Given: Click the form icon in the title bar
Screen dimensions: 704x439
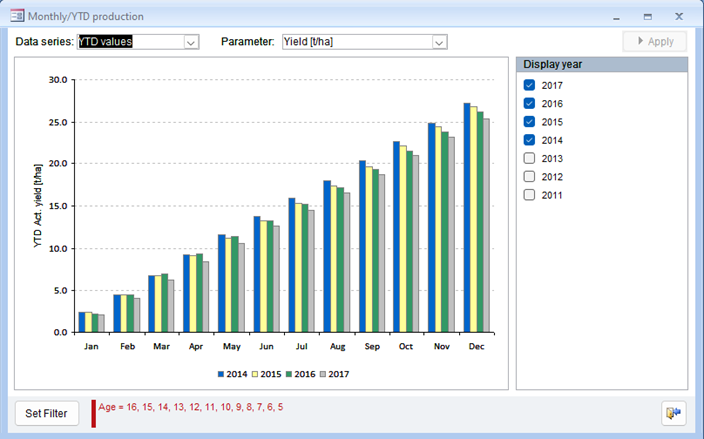Looking at the screenshot, I should pos(17,17).
